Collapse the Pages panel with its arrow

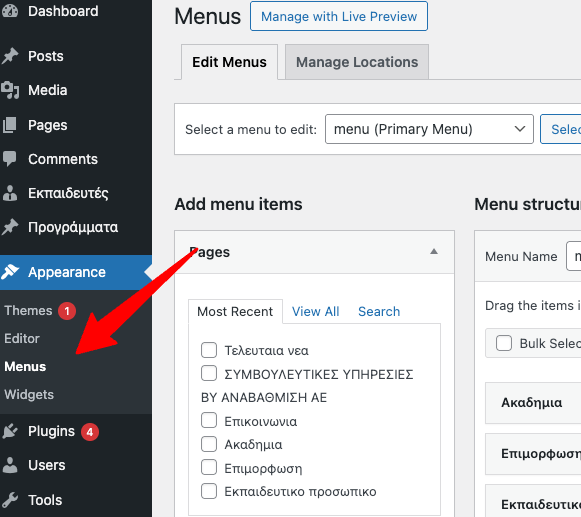(x=434, y=252)
